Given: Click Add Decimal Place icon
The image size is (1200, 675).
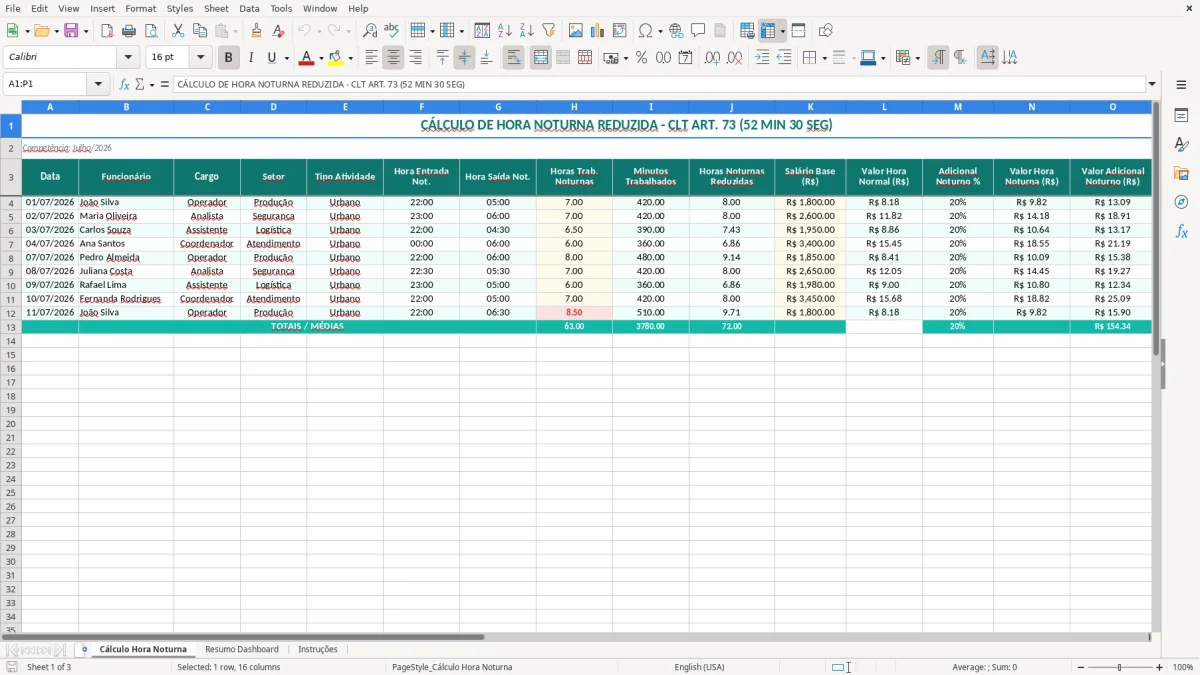Looking at the screenshot, I should [713, 58].
